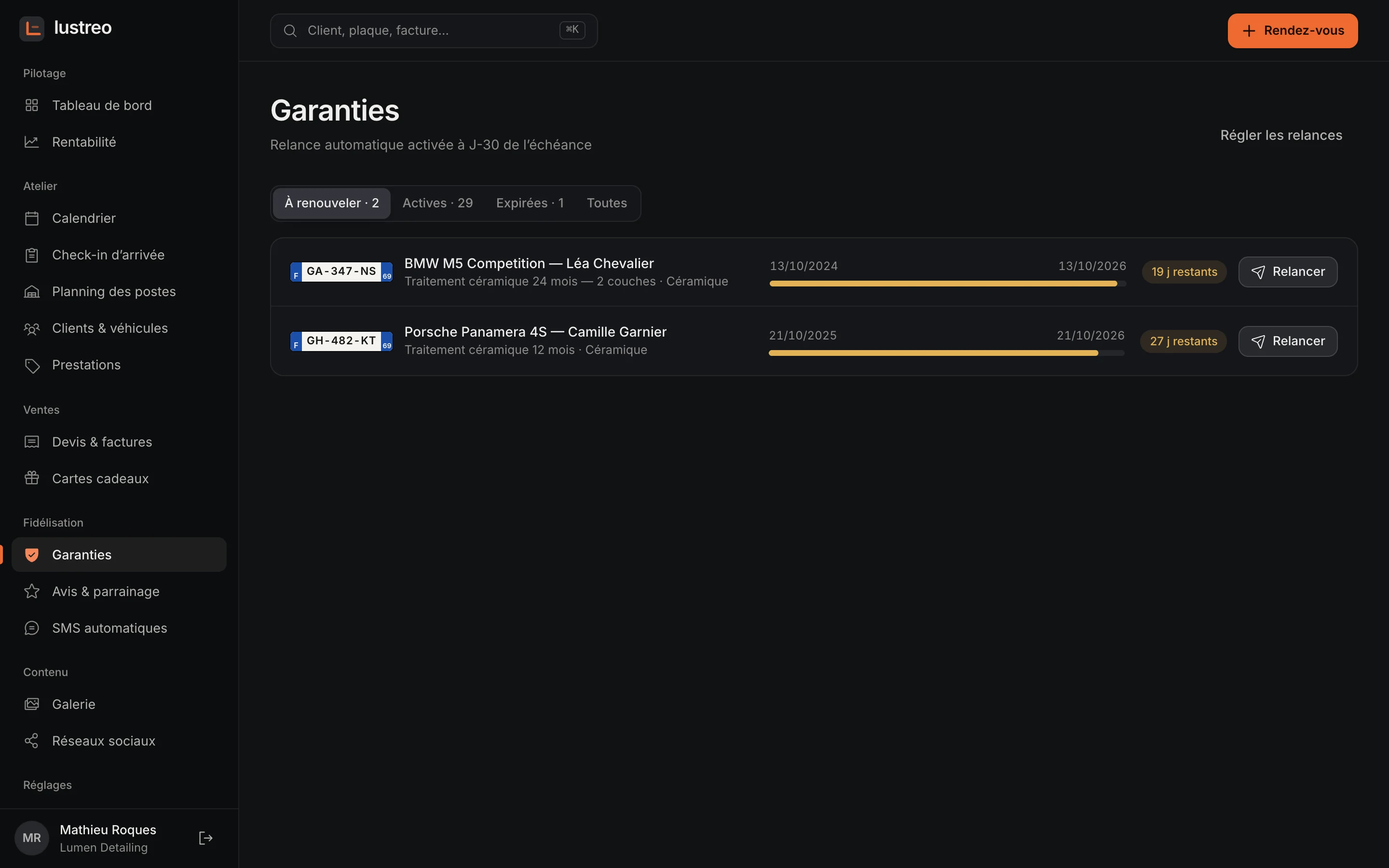The image size is (1389, 868).
Task: Open Réseaux sociaux share icon
Action: point(31,741)
